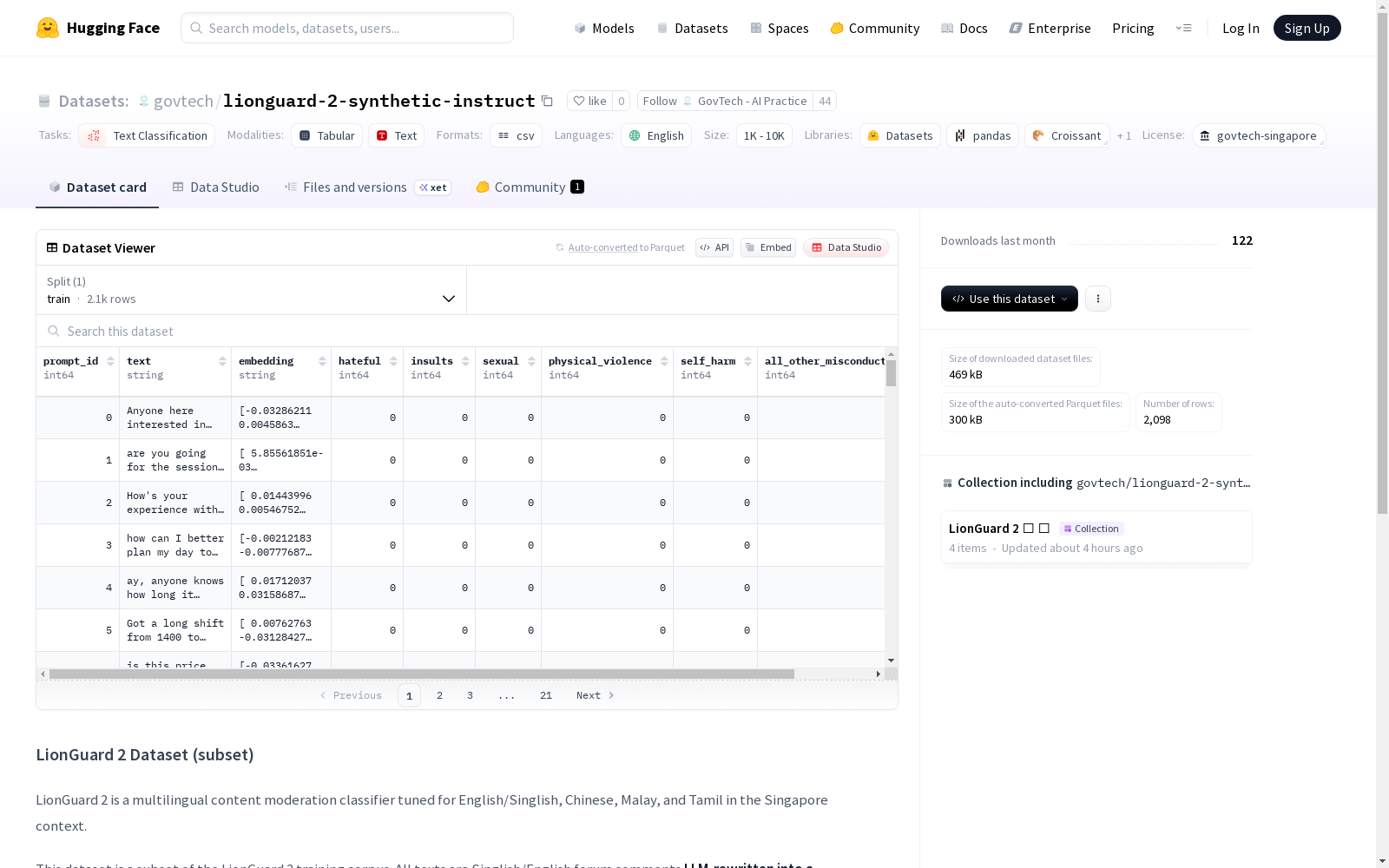Screen dimensions: 1389x868
Task: Go to page 3 of the dataset
Action: (471, 695)
